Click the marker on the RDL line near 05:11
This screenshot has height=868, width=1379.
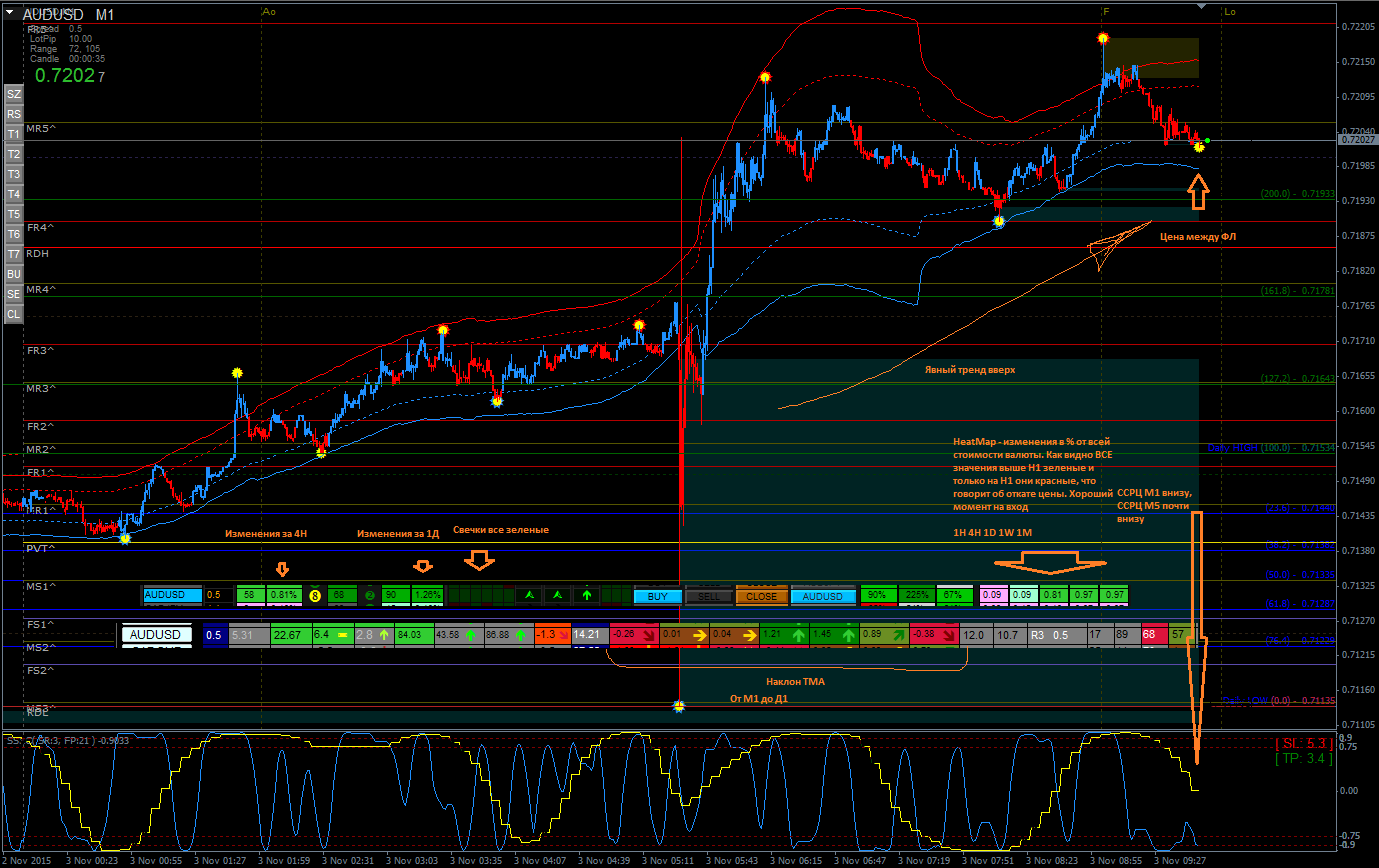[x=679, y=706]
